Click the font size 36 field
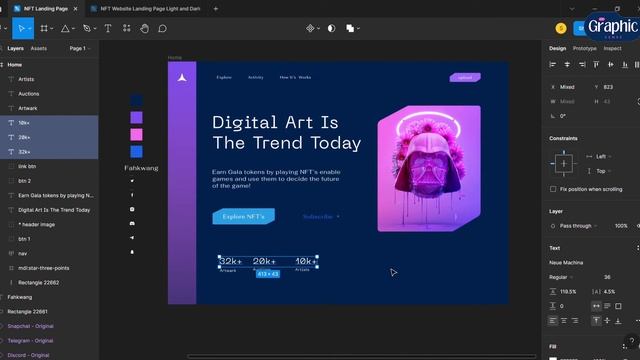Viewport: 640px width, 360px height. [607, 277]
